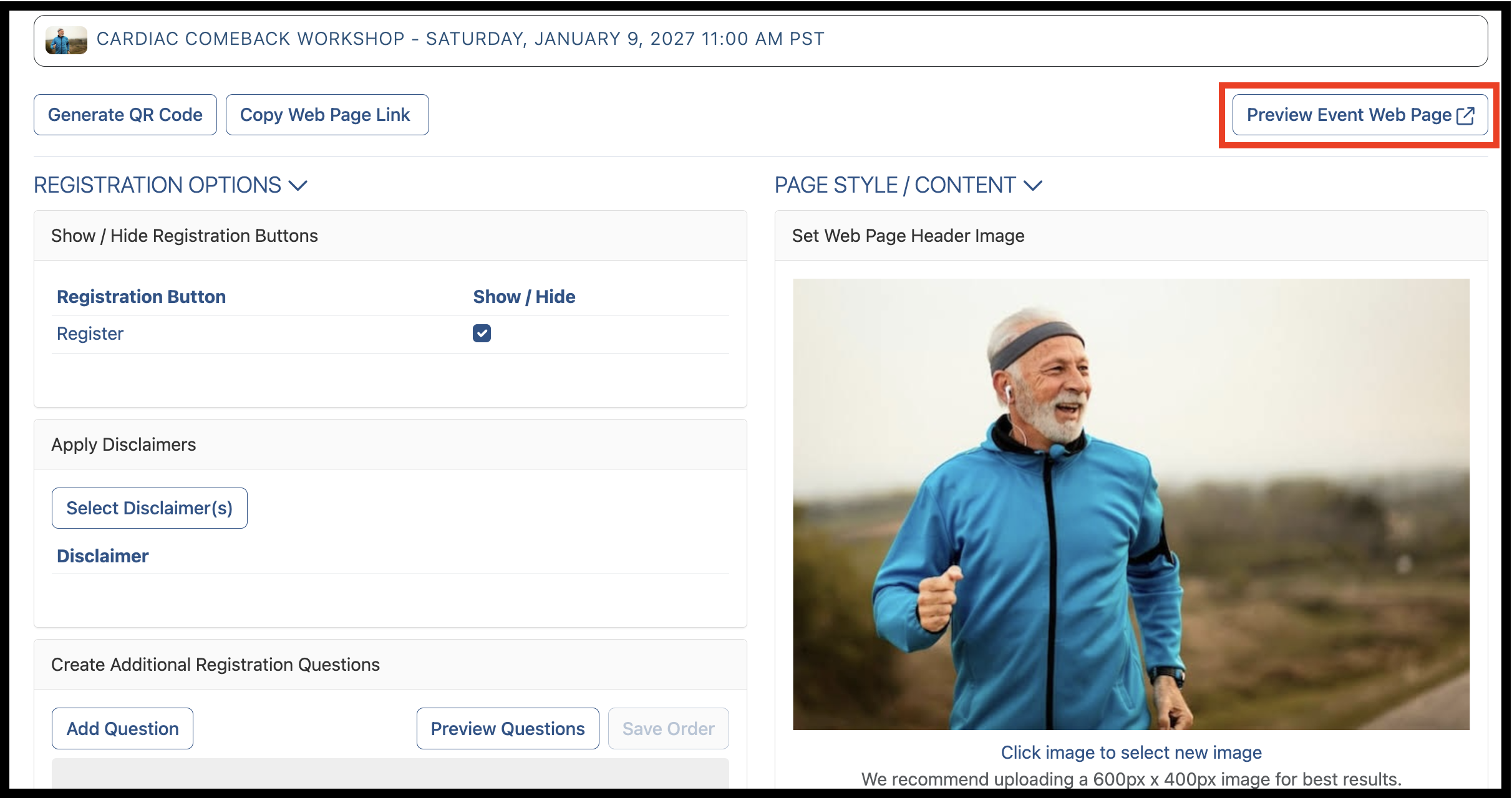The width and height of the screenshot is (1512, 798).
Task: Click the Registration Options heading
Action: (x=158, y=185)
